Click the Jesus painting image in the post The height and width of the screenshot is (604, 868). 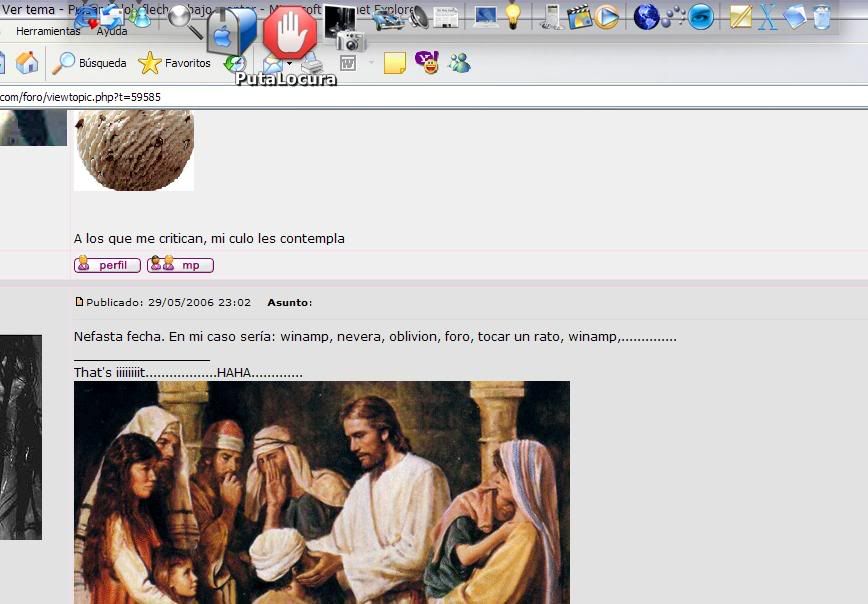click(322, 492)
